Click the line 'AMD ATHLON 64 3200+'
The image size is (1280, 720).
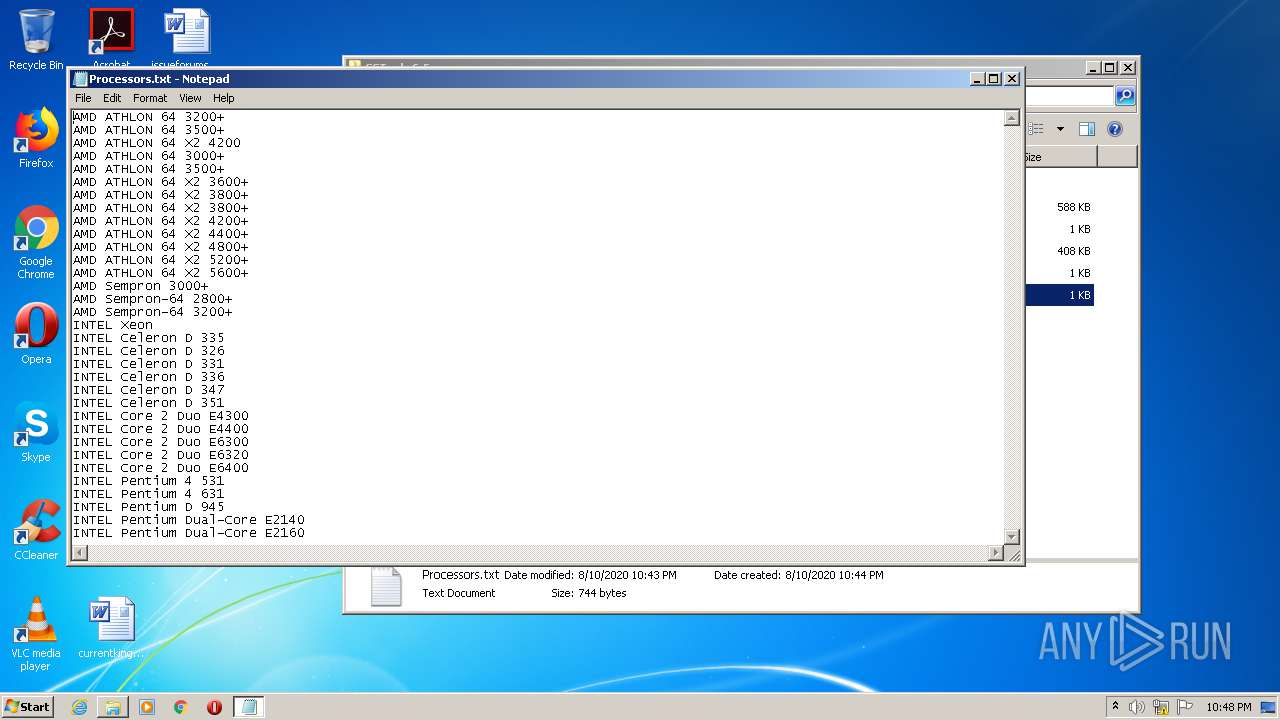149,117
